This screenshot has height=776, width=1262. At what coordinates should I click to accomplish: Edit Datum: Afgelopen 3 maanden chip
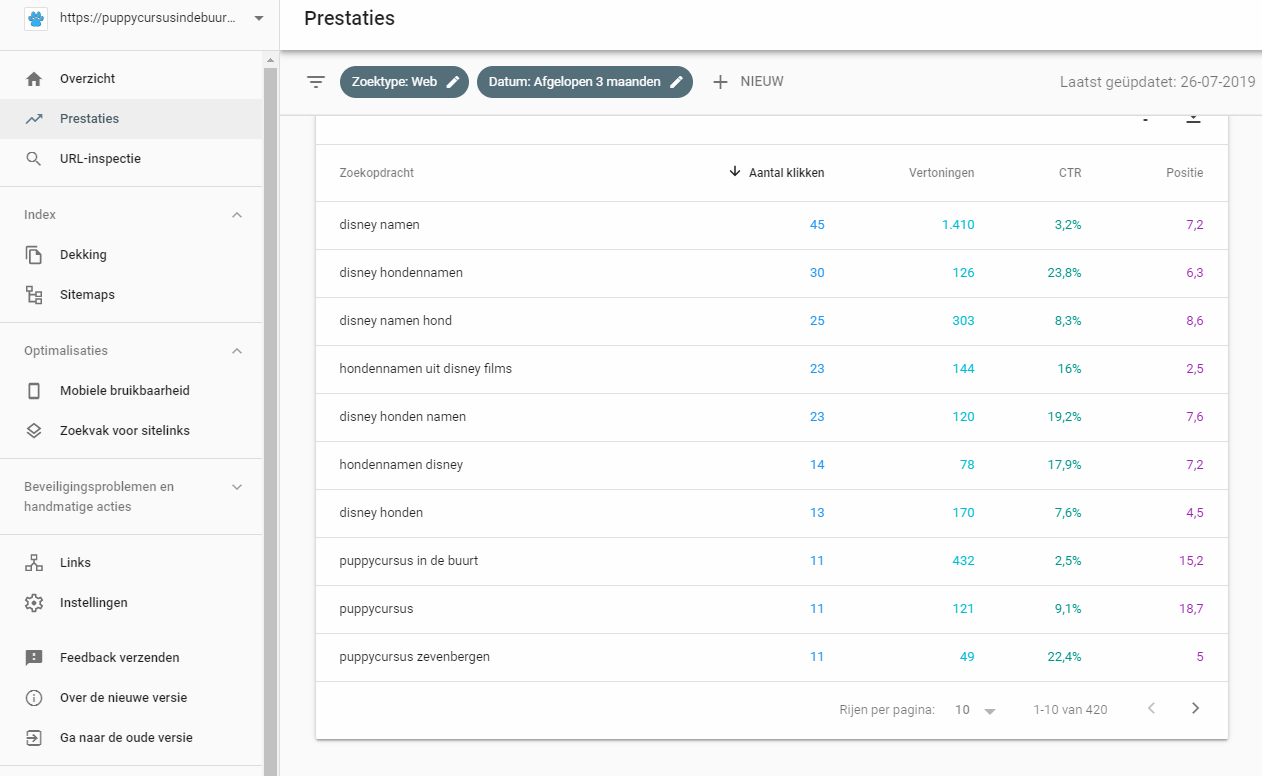point(585,82)
